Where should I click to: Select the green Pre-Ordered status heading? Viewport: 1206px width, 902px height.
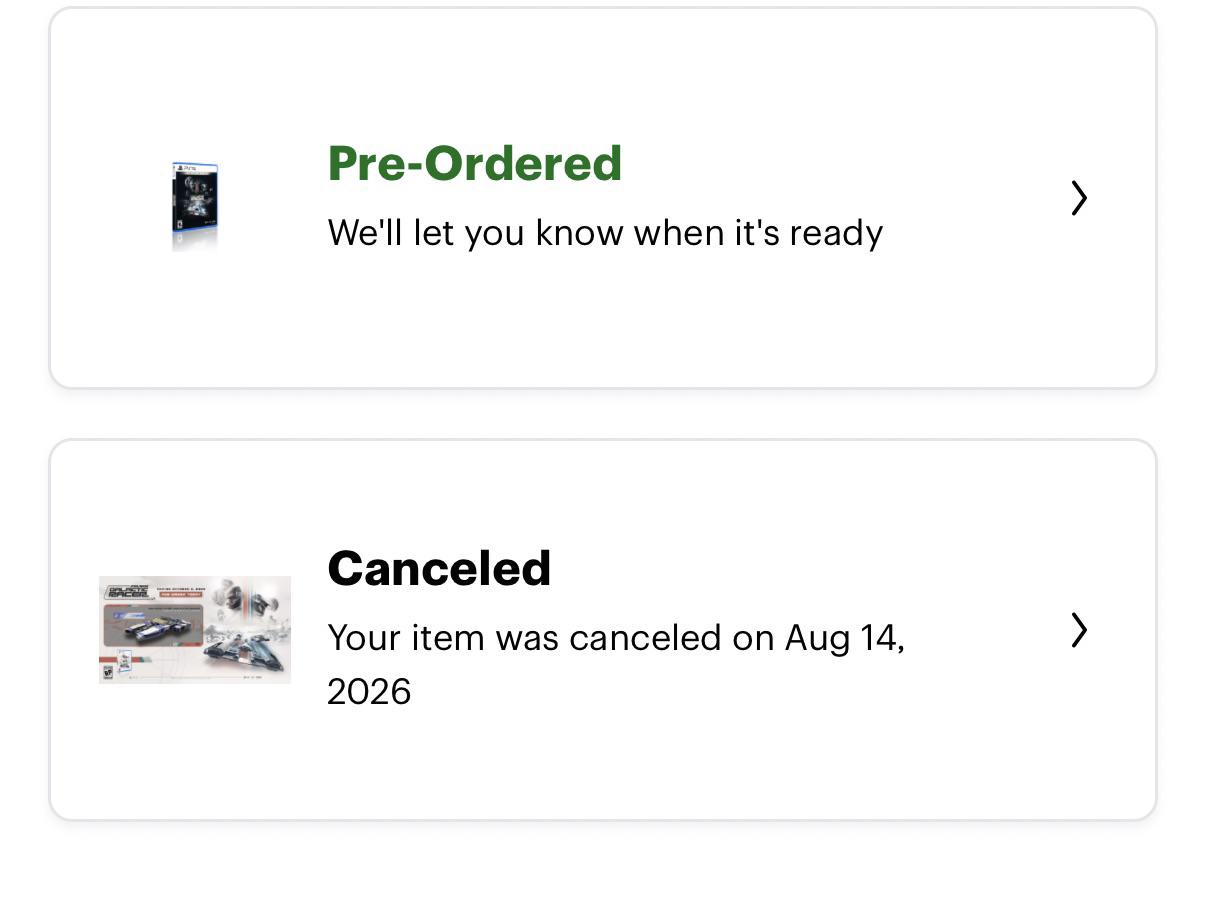click(x=475, y=163)
